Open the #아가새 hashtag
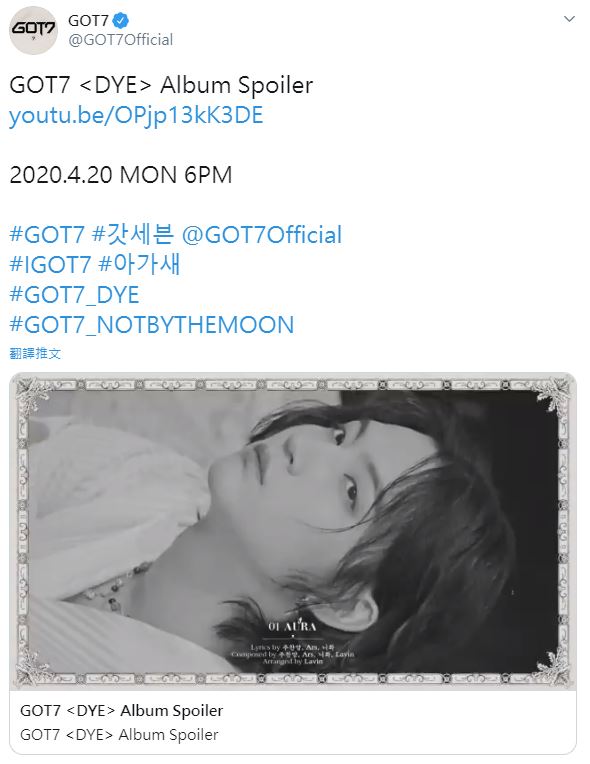The height and width of the screenshot is (764, 590). (x=139, y=265)
